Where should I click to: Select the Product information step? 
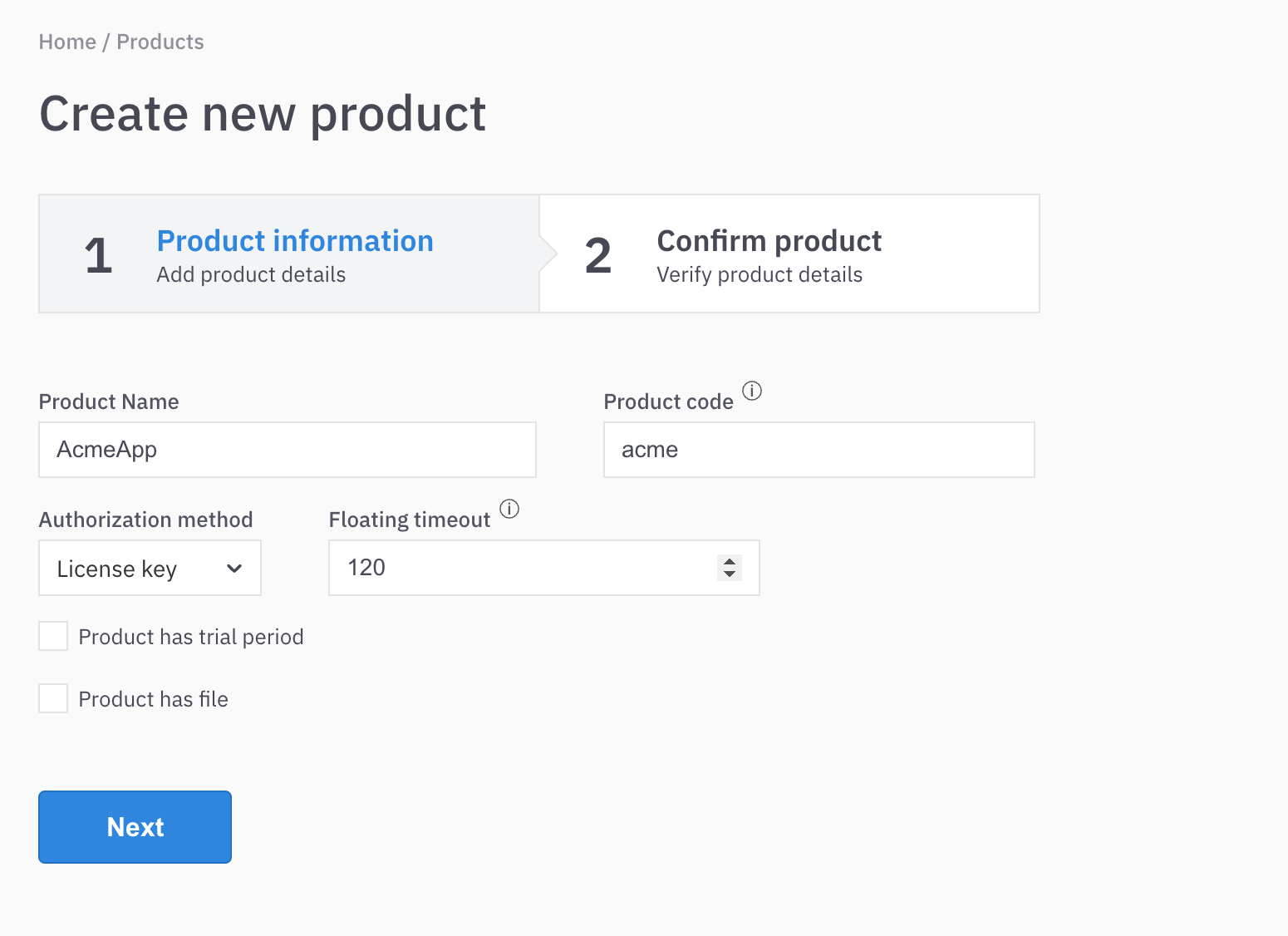289,254
